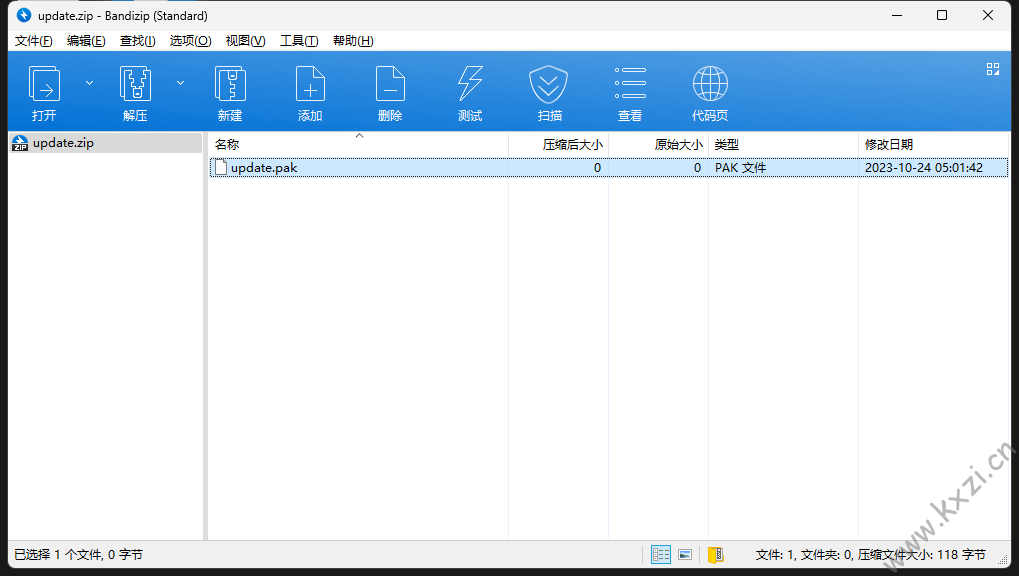
Task: Sort by the 类型 column header
Action: [783, 144]
